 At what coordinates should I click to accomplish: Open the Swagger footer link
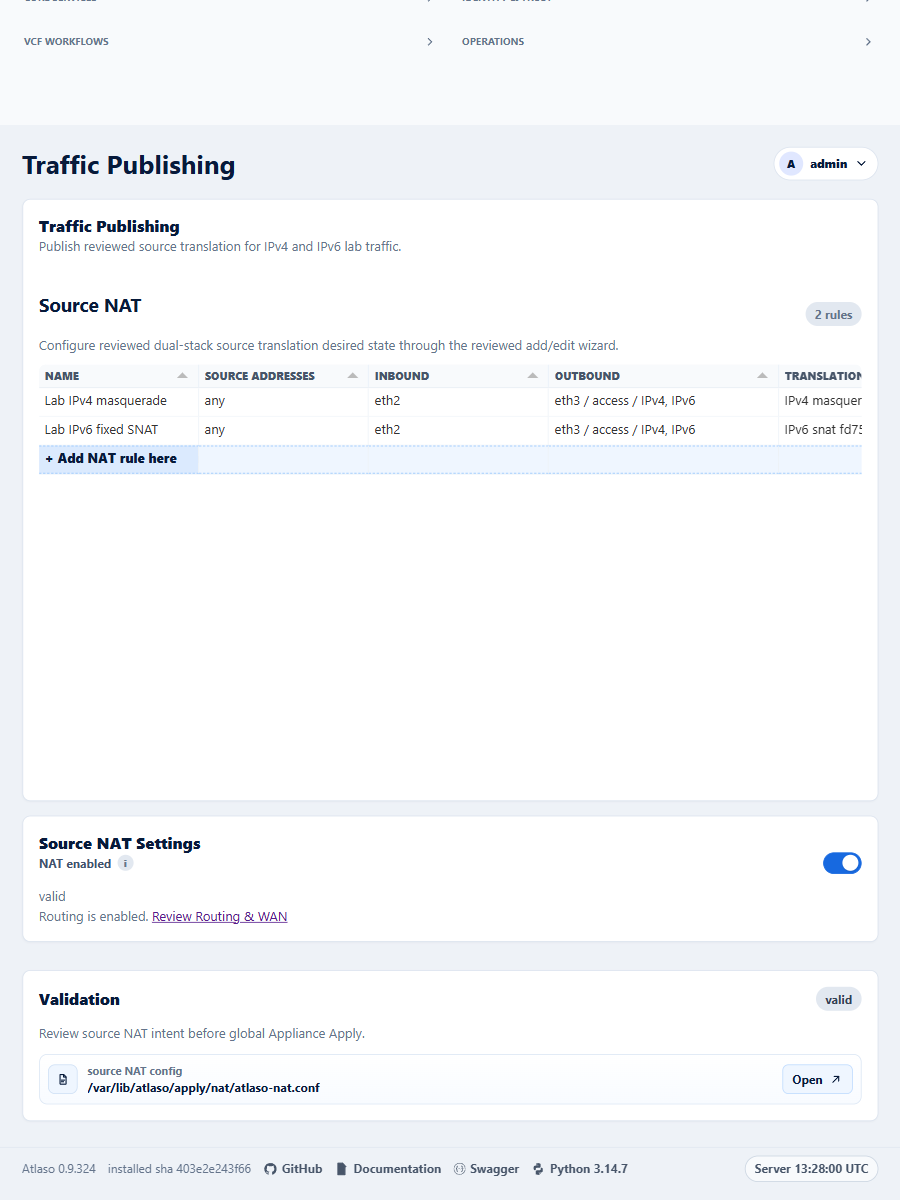tap(486, 1169)
